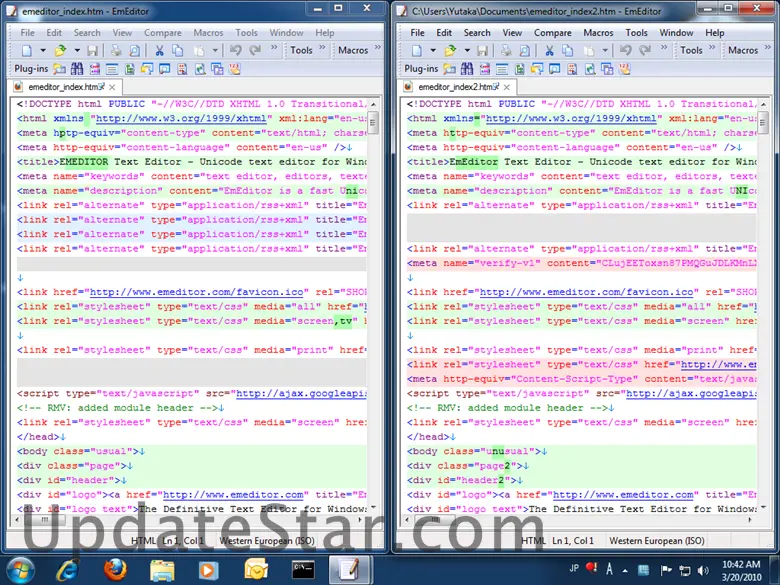Click Open folder icon in left emeditor_index.htm window
The height and width of the screenshot is (585, 780).
point(60,50)
